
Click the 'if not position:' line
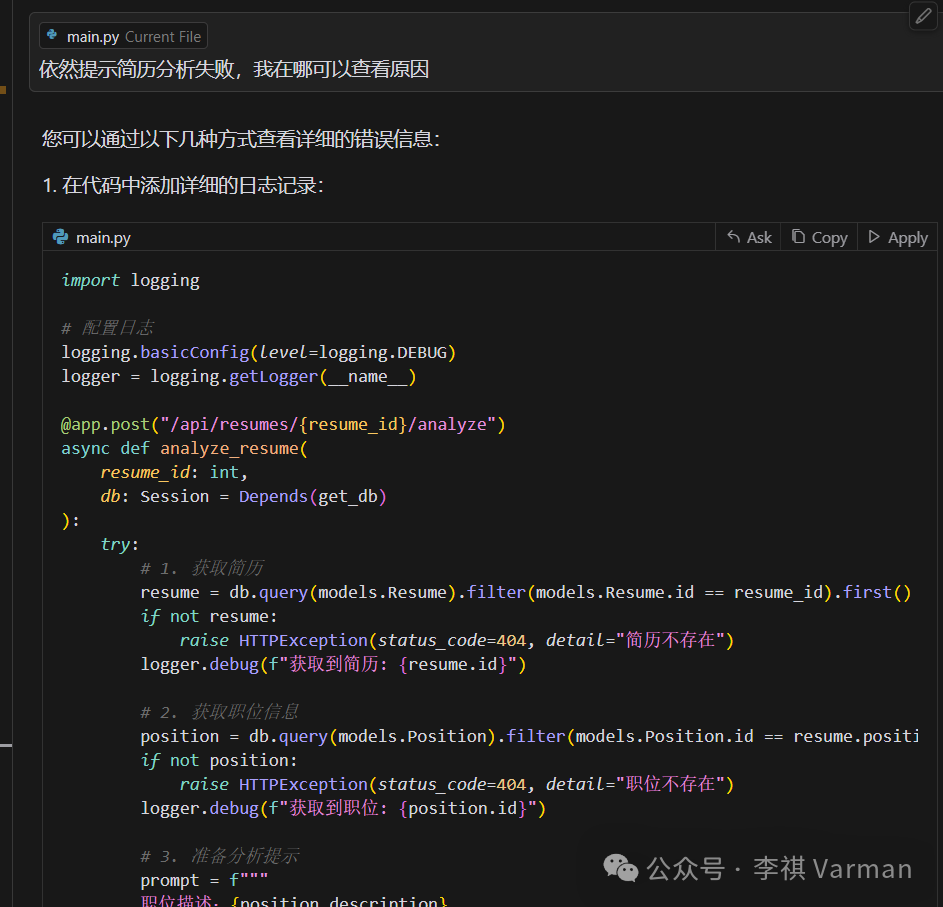coord(219,761)
